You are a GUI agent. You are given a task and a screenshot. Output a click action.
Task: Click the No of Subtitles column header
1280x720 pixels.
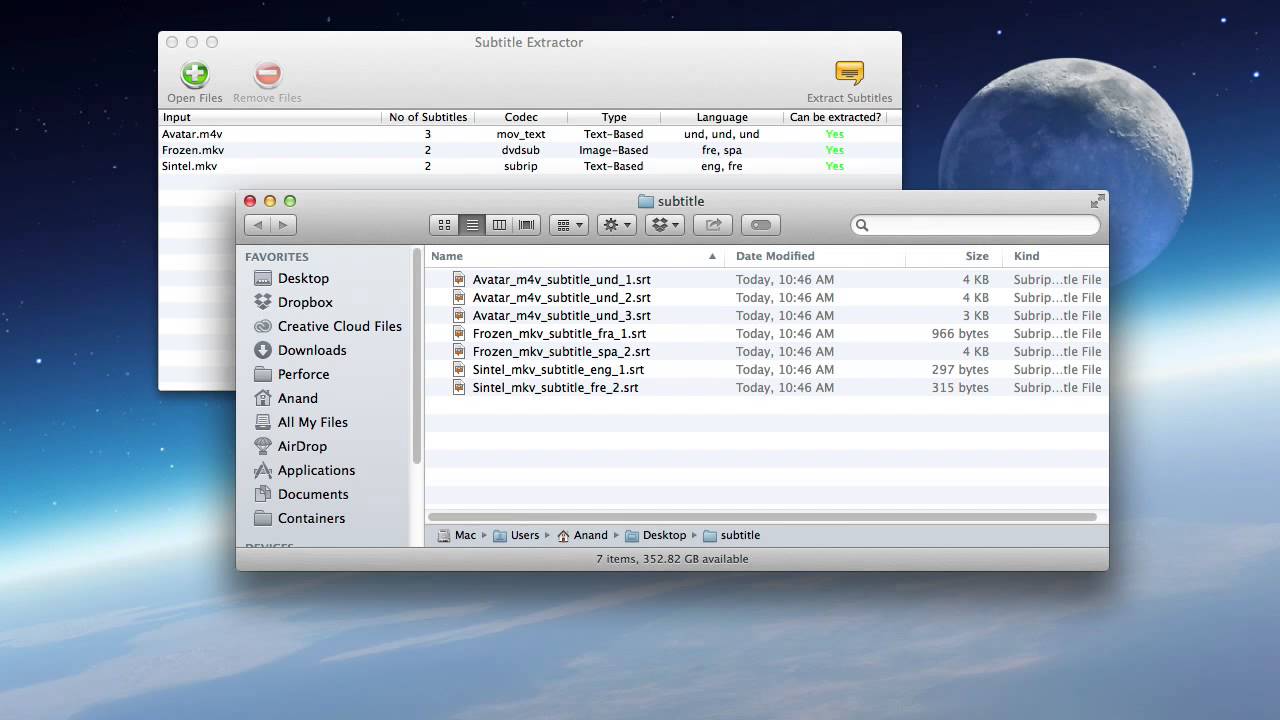click(x=428, y=117)
